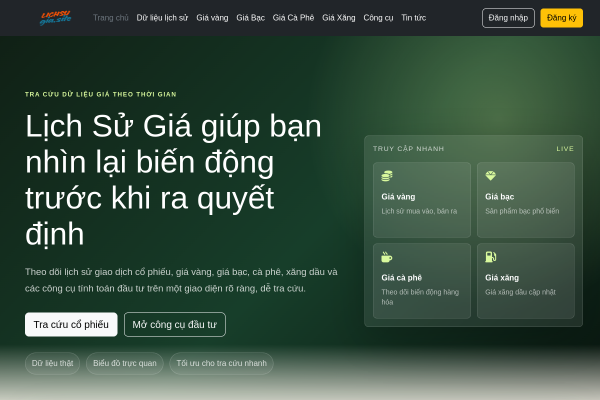Open the Giá xăng card title
Image resolution: width=600 pixels, height=400 pixels.
502,278
